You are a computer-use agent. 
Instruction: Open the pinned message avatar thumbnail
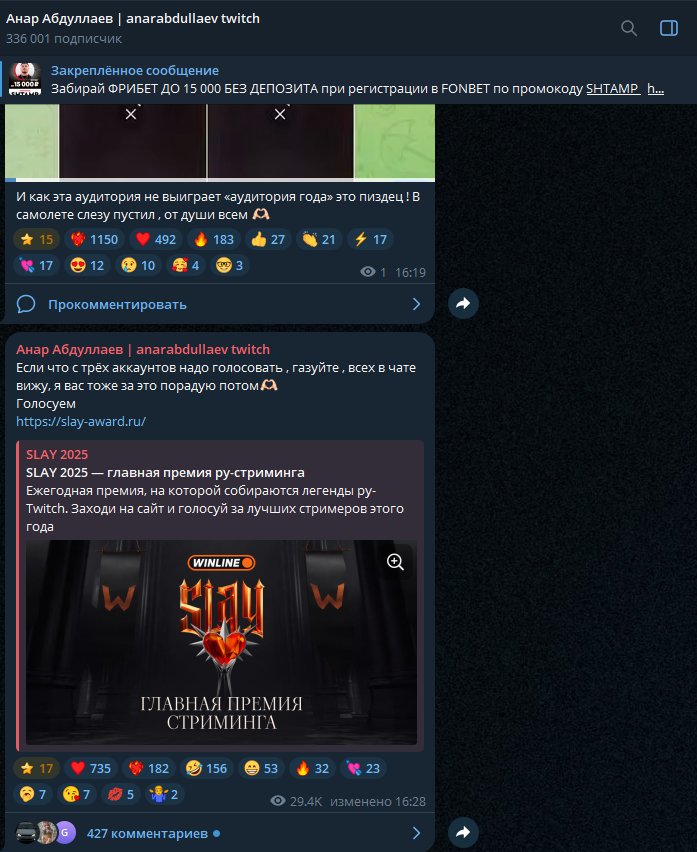tap(25, 79)
